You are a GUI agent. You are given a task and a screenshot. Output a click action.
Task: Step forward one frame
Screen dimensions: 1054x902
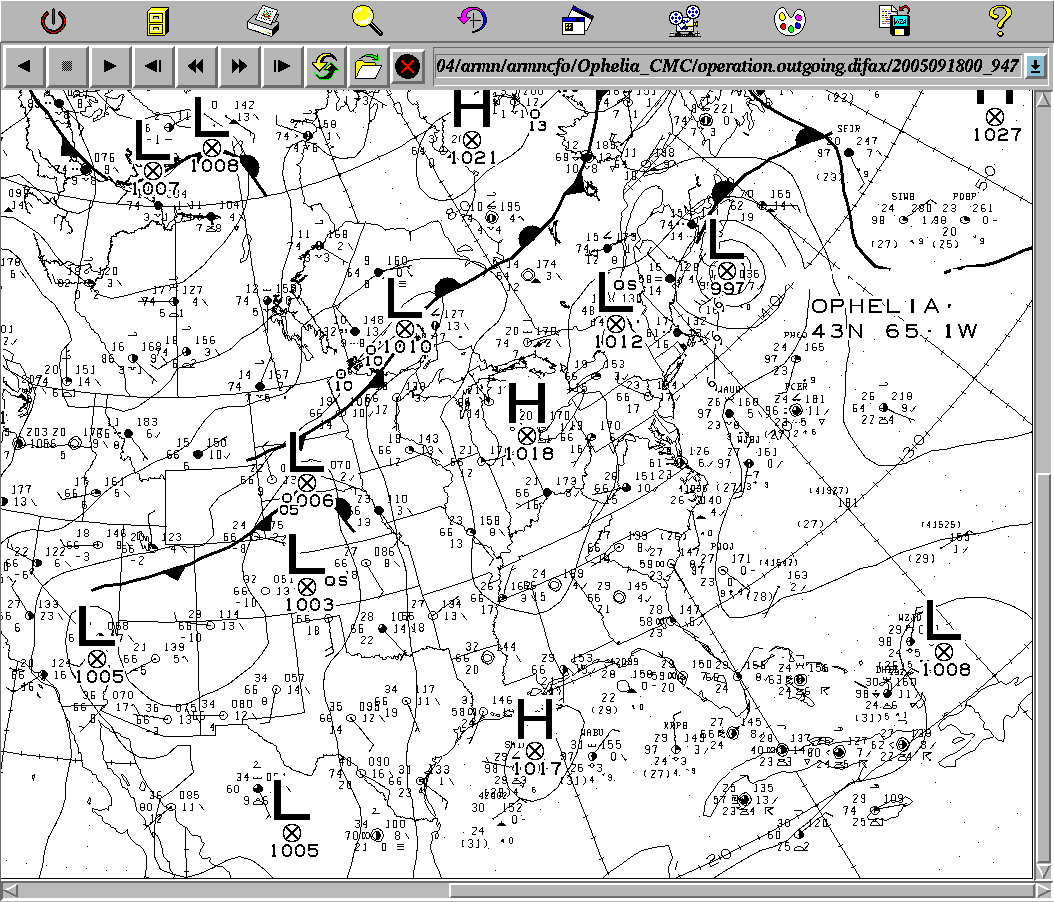pyautogui.click(x=282, y=67)
